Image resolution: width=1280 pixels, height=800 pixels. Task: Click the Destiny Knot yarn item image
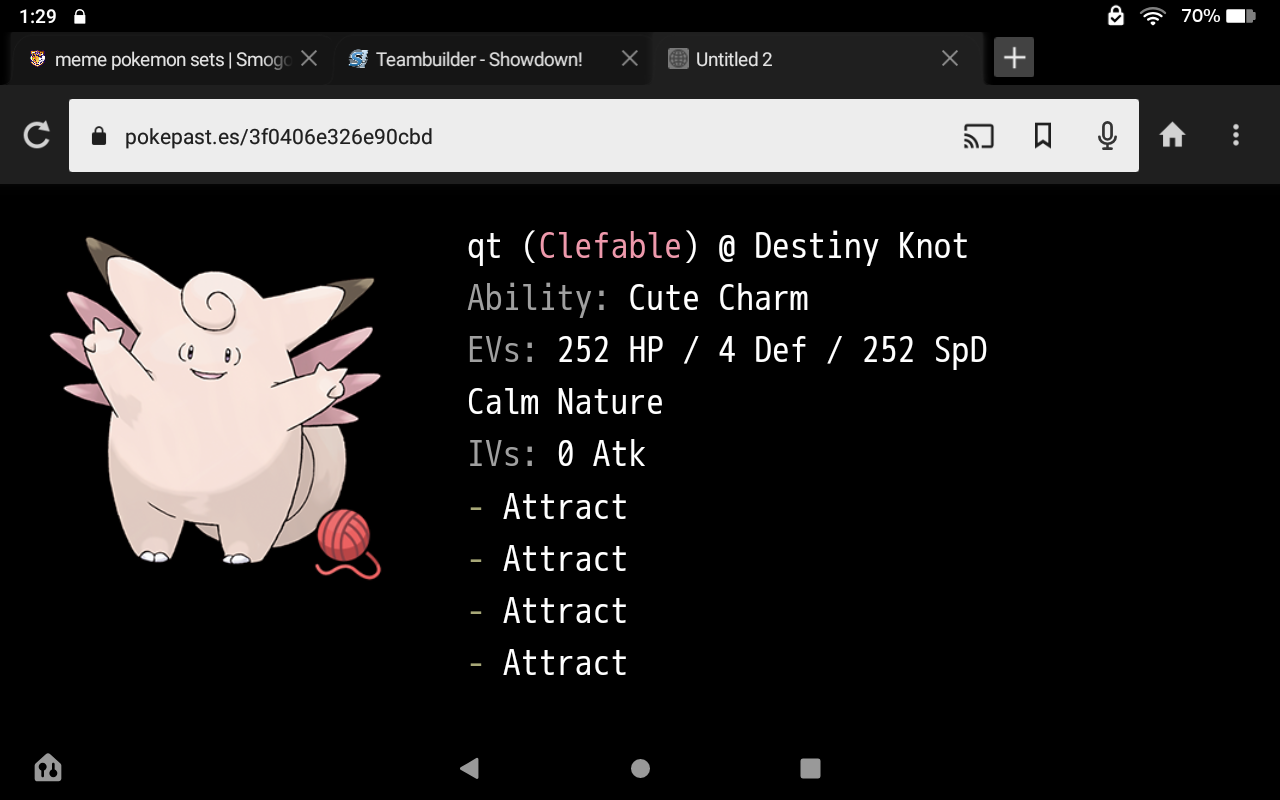click(348, 543)
